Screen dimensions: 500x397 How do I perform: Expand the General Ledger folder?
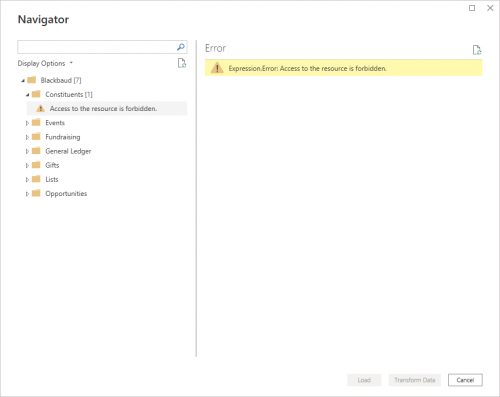pyautogui.click(x=27, y=151)
